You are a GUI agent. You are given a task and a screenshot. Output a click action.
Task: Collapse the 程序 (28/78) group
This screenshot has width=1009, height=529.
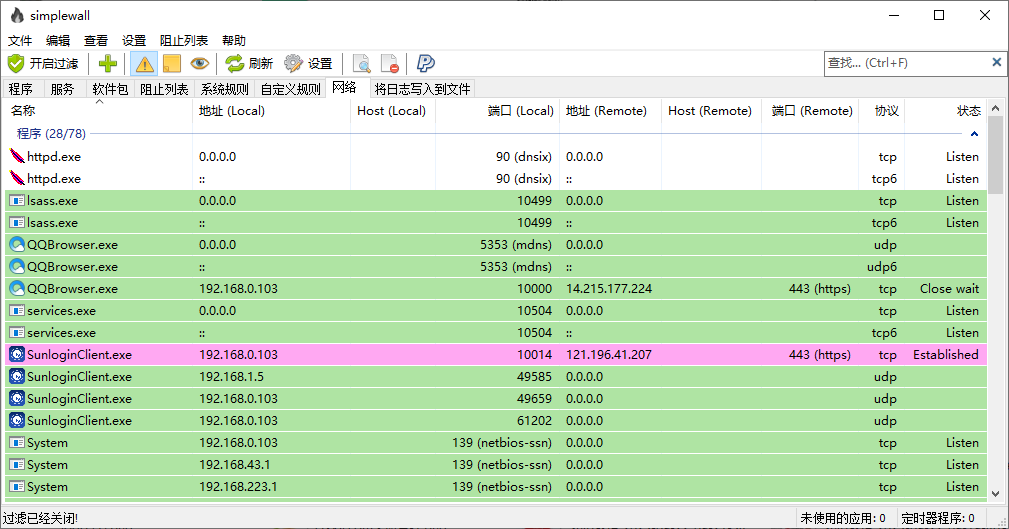pyautogui.click(x=974, y=133)
